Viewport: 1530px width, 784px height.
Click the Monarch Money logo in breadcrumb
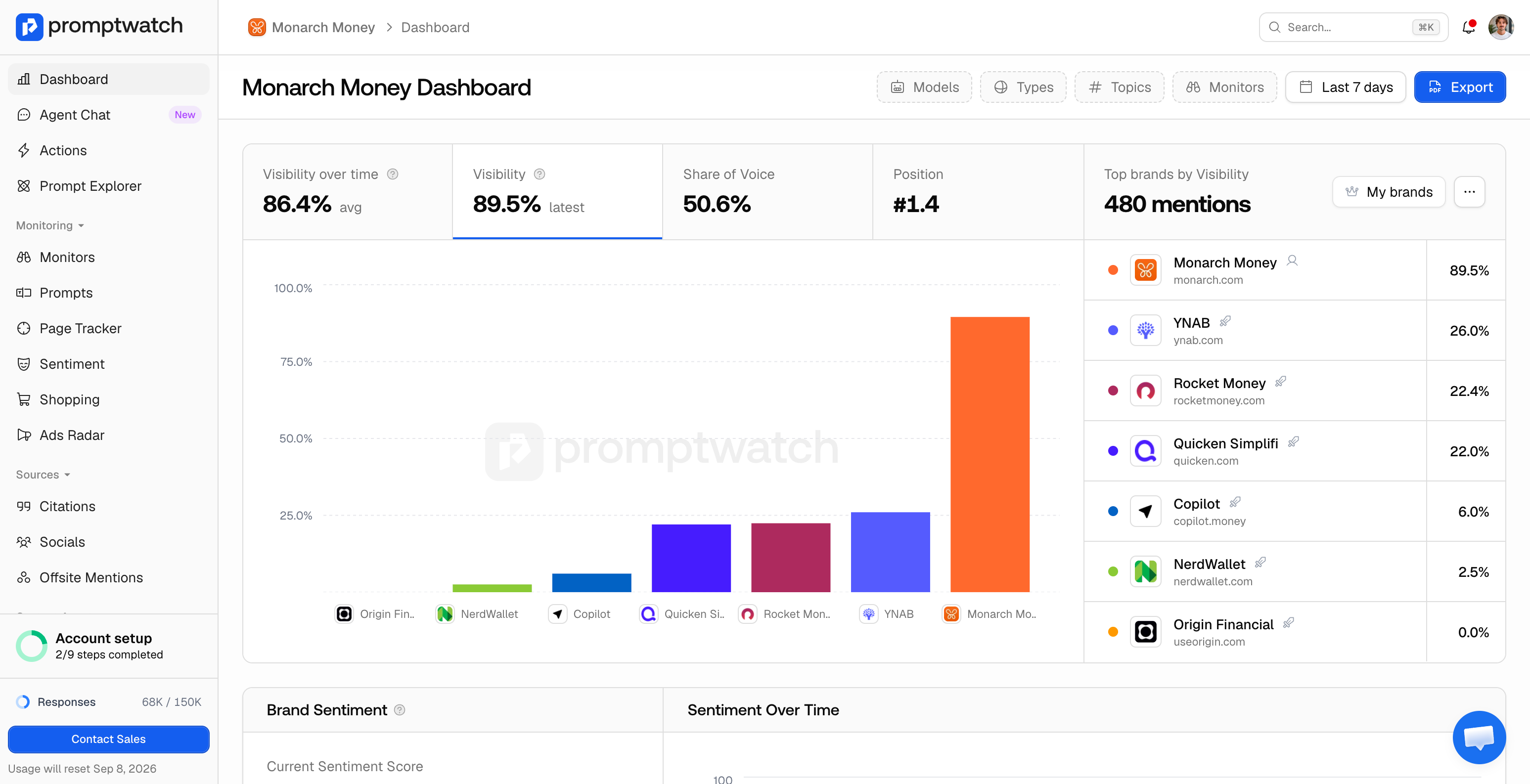tap(257, 27)
